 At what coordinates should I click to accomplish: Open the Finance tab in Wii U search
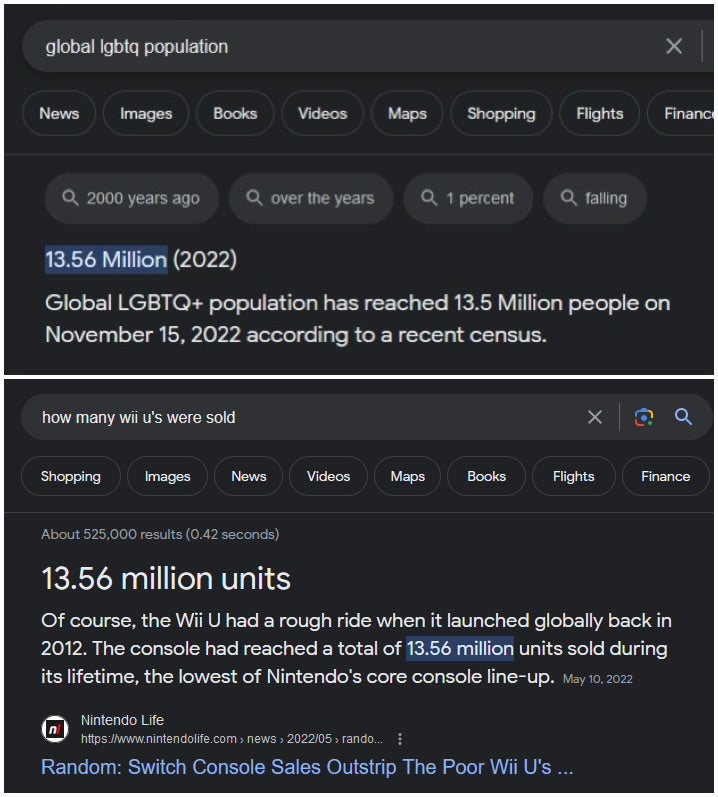665,476
